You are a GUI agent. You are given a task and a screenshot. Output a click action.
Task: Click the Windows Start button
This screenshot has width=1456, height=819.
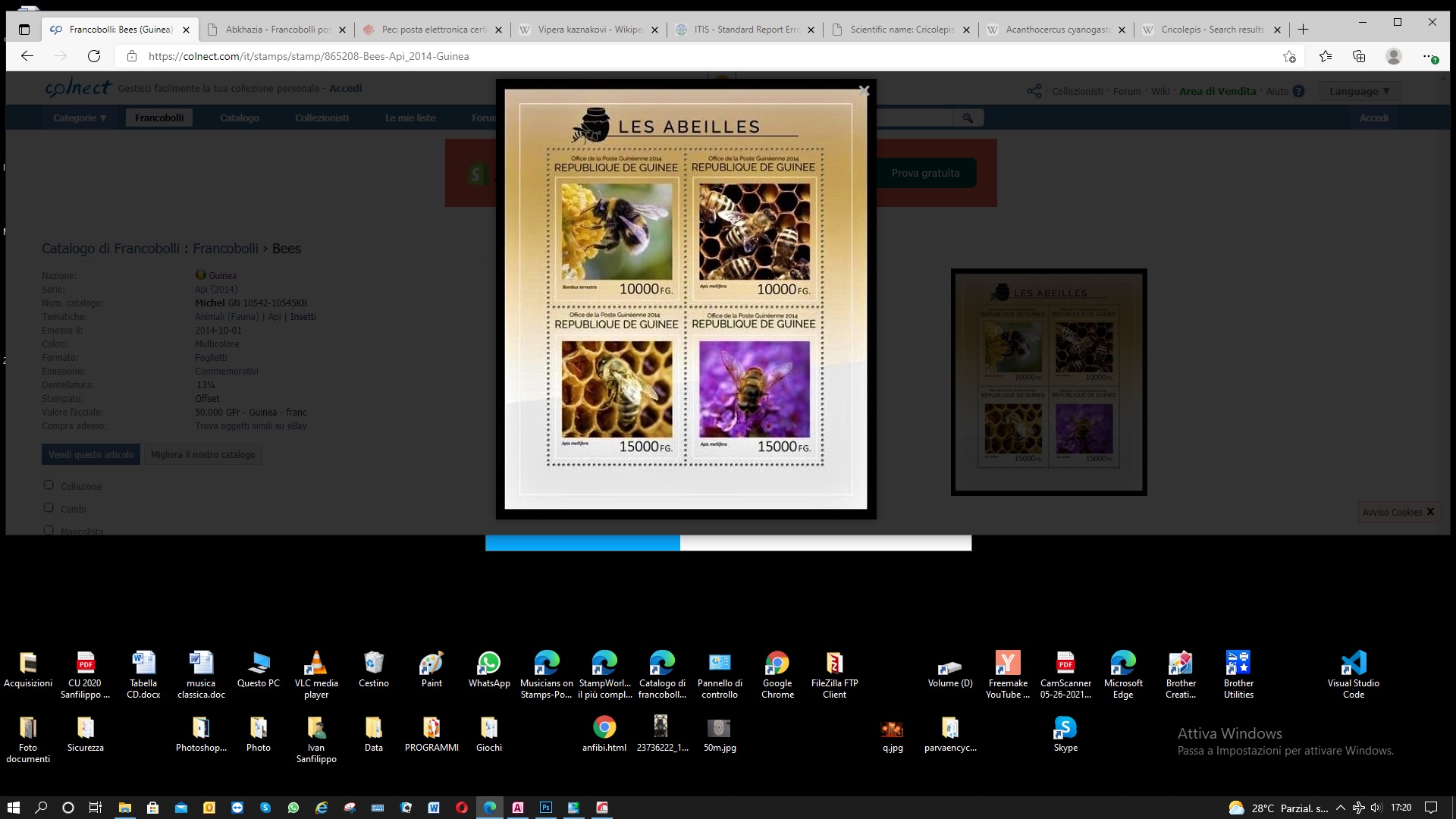click(13, 808)
